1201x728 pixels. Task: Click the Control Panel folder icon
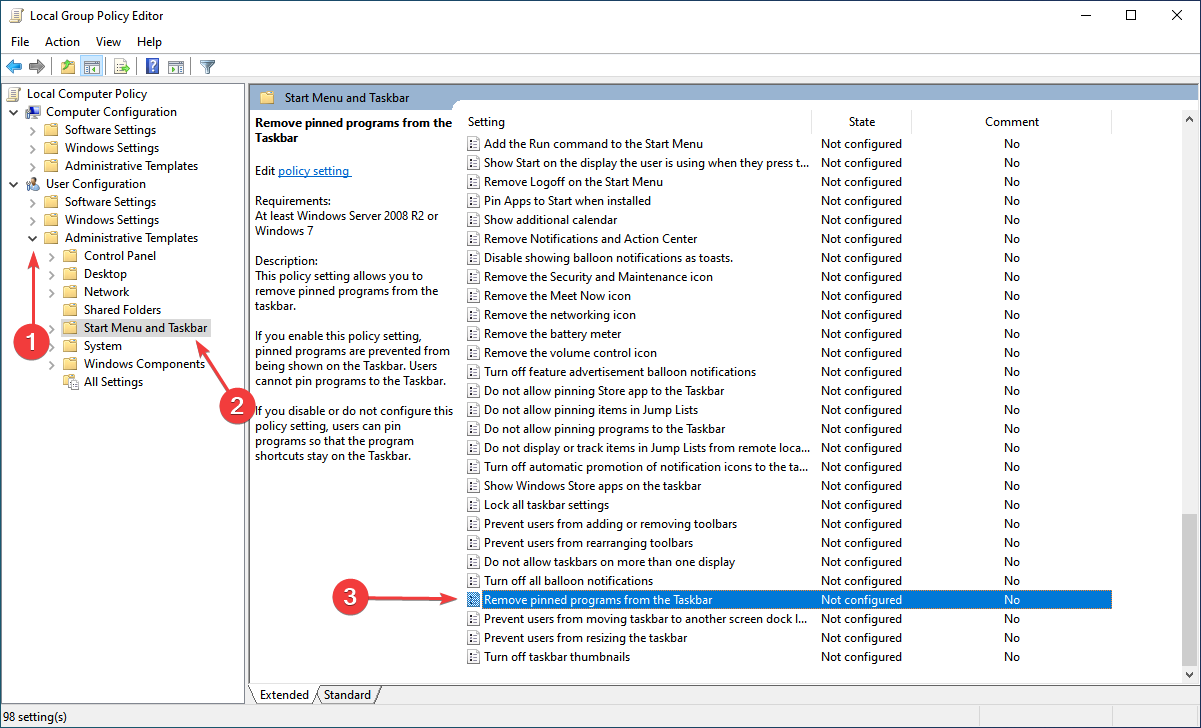tap(70, 256)
